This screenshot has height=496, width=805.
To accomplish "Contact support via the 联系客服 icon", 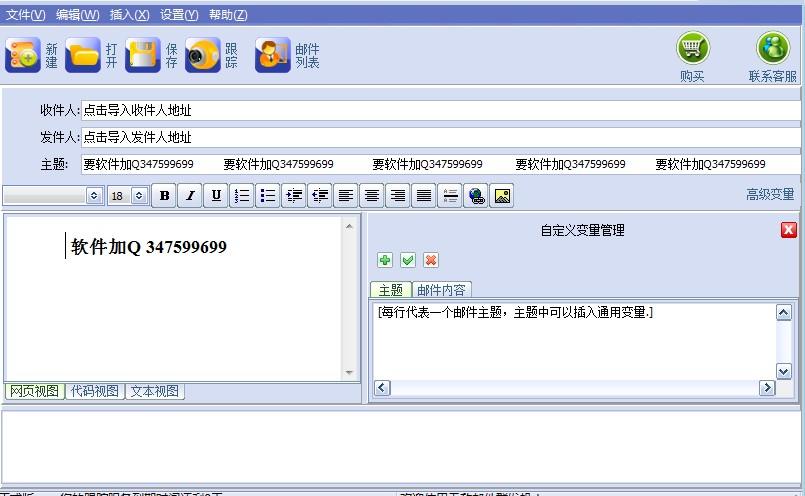I will pos(773,48).
